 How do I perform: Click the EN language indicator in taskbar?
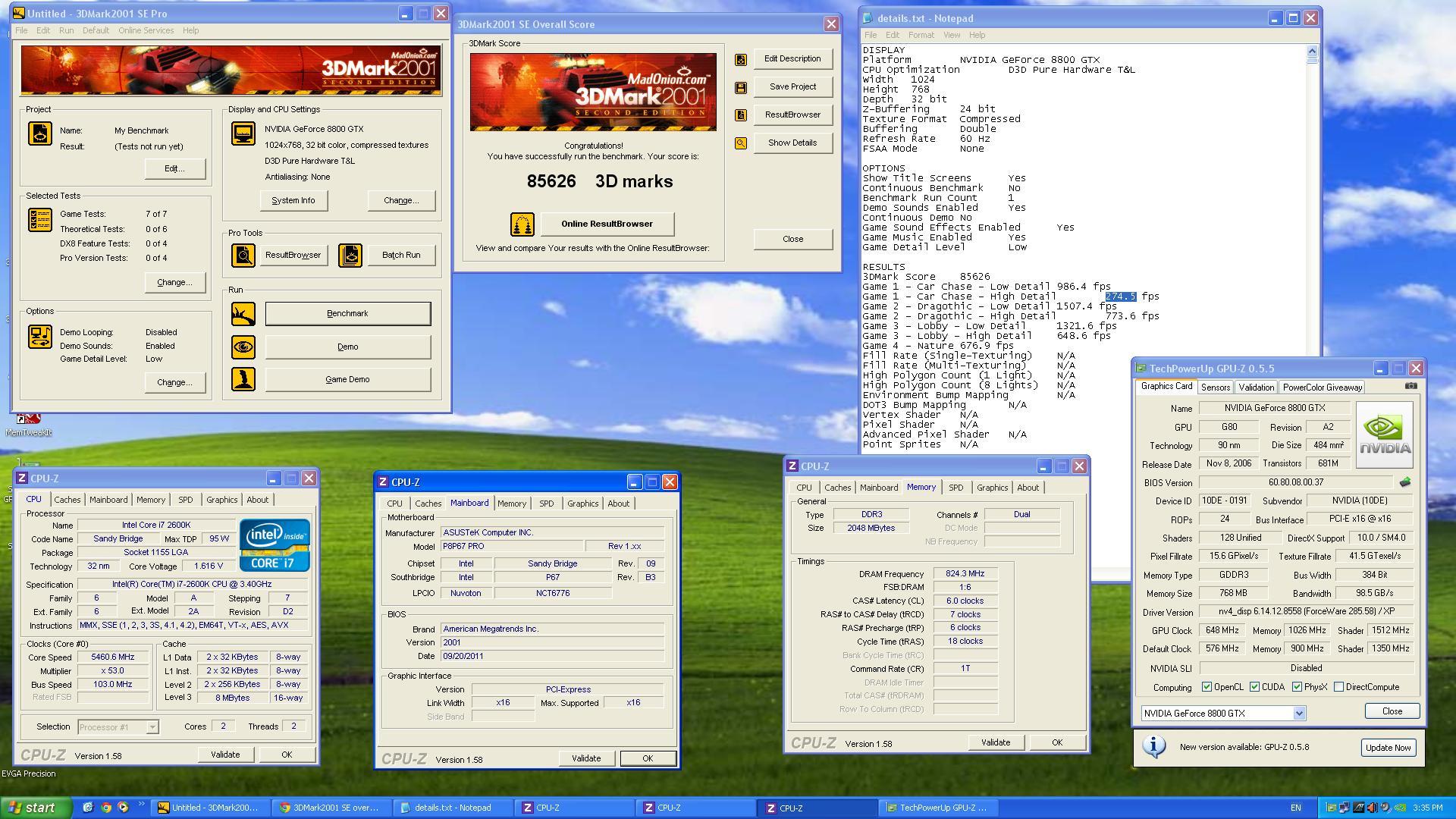coord(1295,808)
